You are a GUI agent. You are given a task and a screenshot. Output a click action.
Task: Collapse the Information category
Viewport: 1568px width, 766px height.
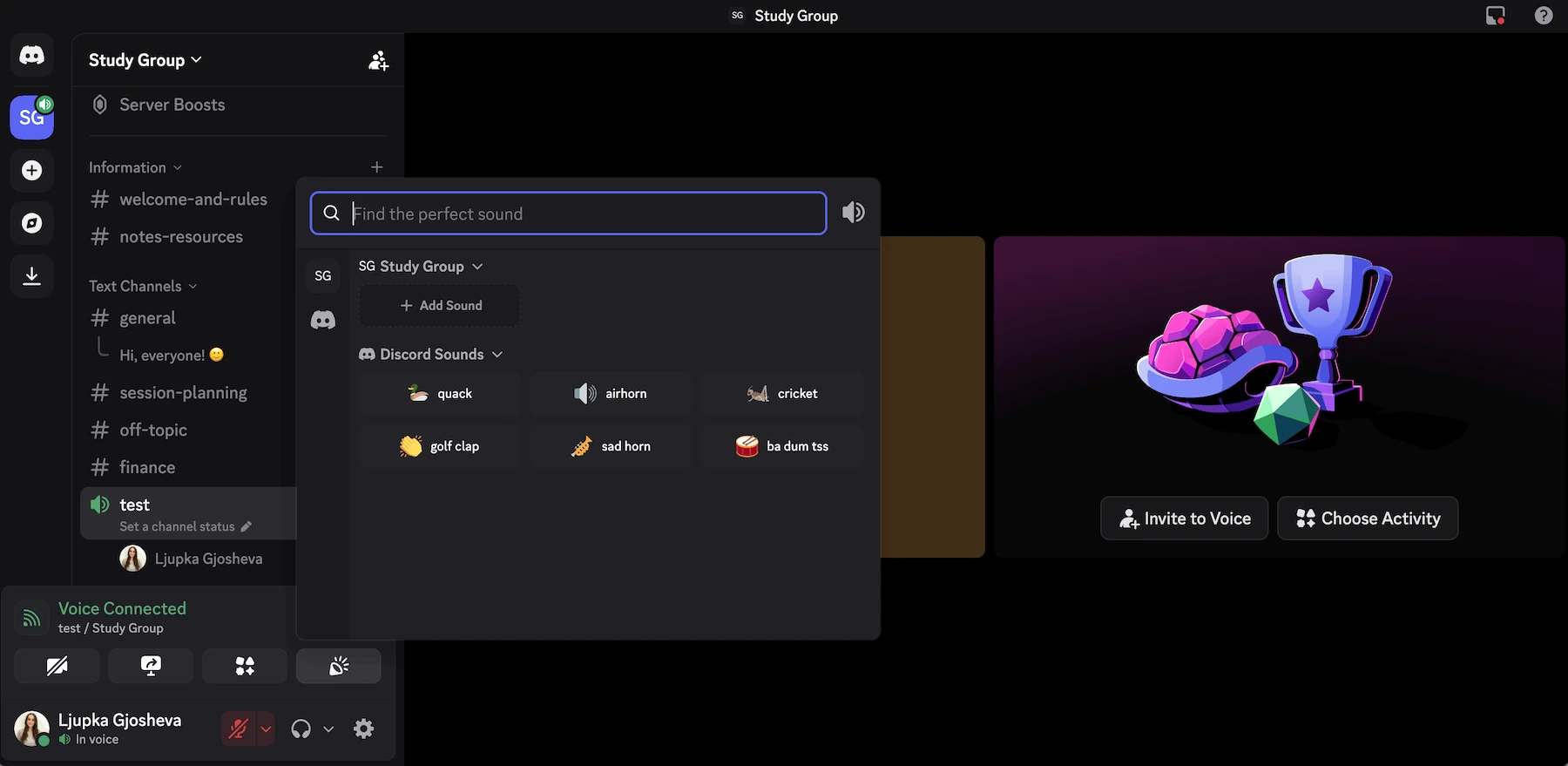[x=135, y=167]
